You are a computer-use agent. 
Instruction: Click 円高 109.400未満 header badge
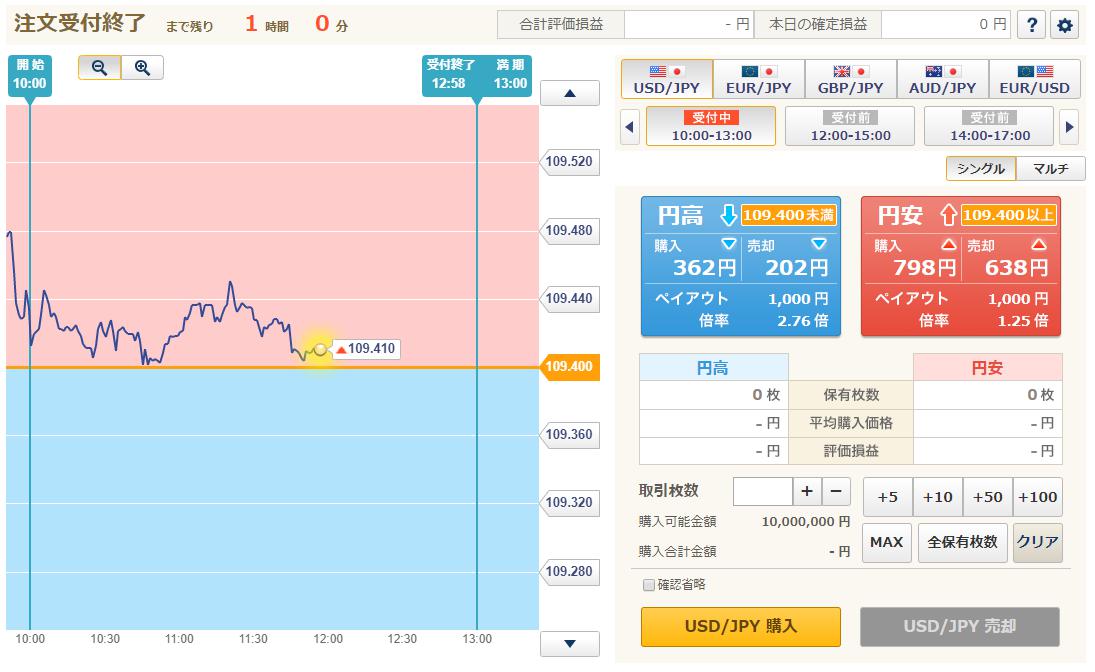(788, 215)
